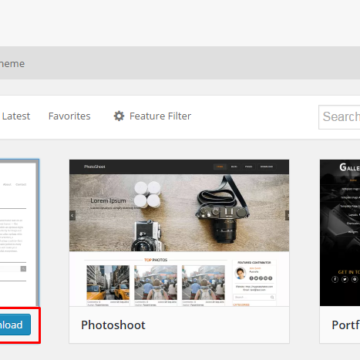Open the dark gallery theme thumbnail
This screenshot has width=360, height=360.
340,233
